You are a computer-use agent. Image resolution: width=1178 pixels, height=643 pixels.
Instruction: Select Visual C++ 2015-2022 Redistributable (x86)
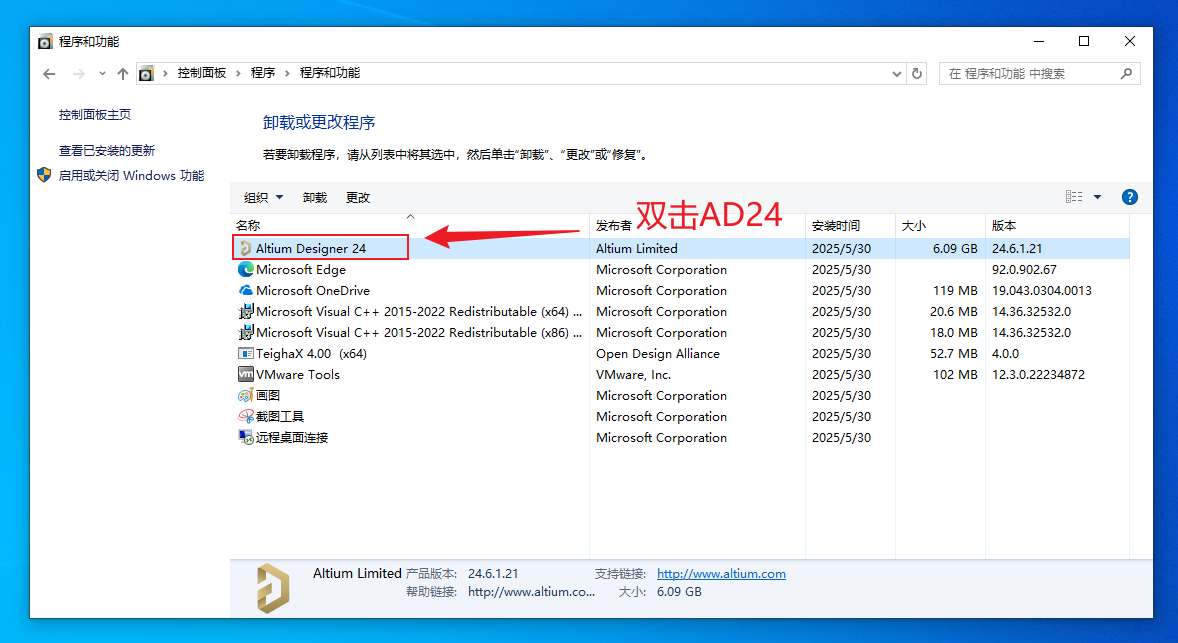(418, 332)
